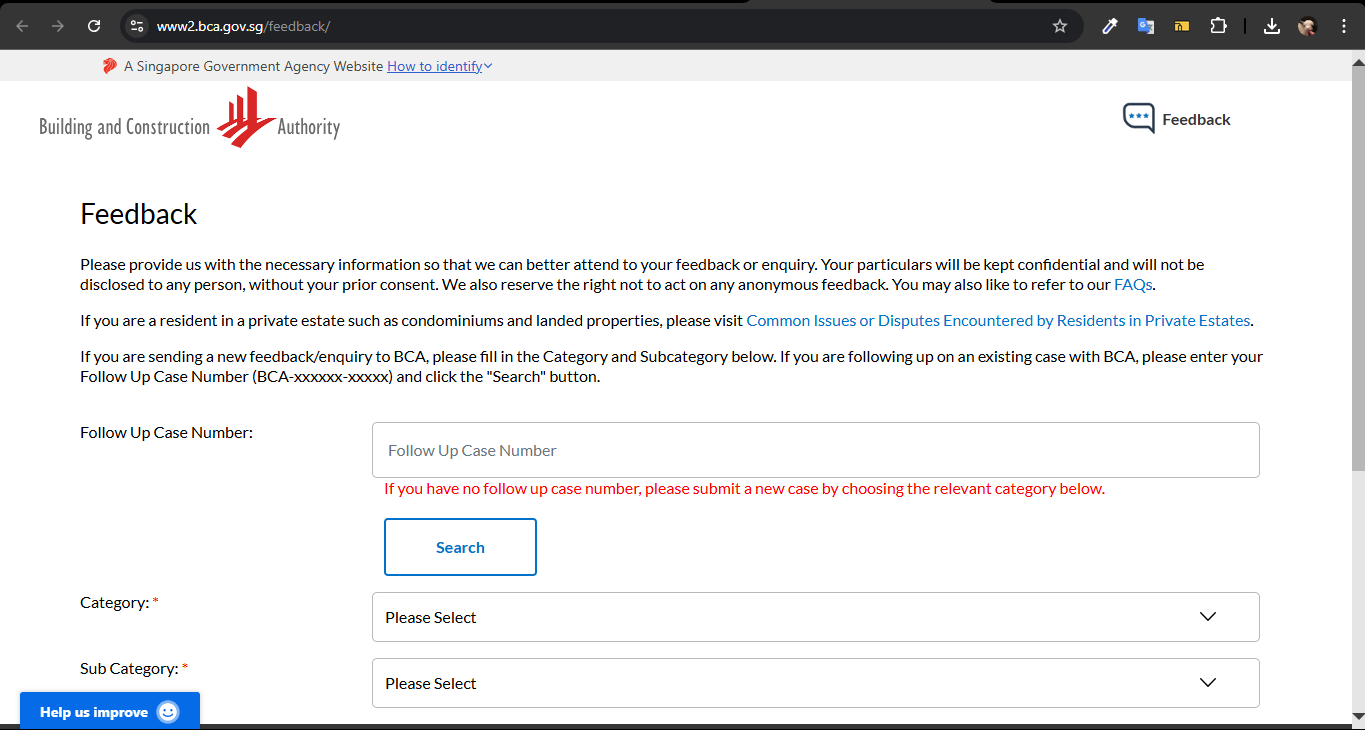
Task: Open the Chrome profile avatar
Action: (1307, 26)
